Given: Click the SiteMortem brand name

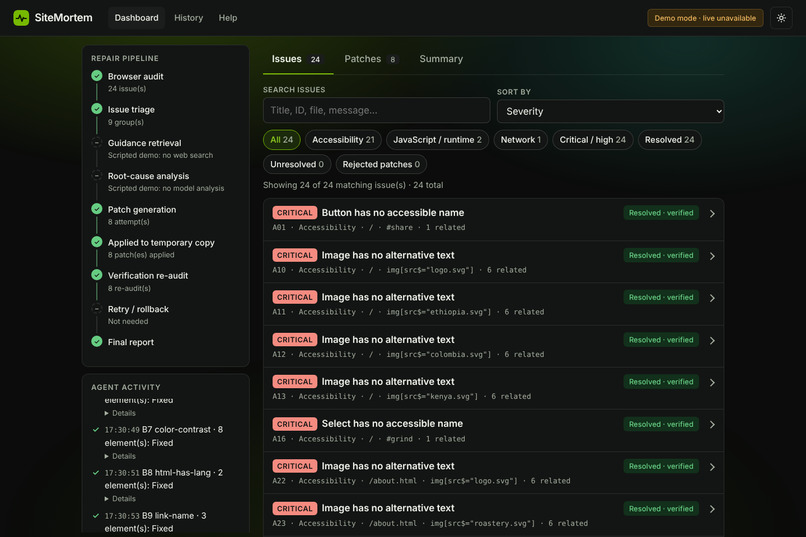Looking at the screenshot, I should click(x=63, y=18).
